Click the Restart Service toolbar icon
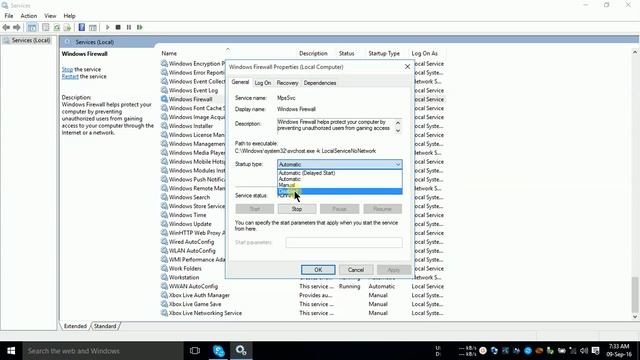Screen dimensions: 640x360 click(140, 27)
